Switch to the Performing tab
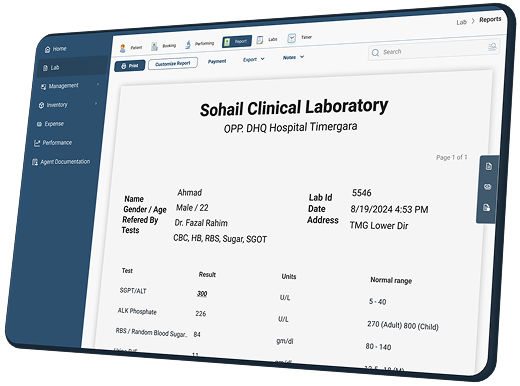 (200, 44)
